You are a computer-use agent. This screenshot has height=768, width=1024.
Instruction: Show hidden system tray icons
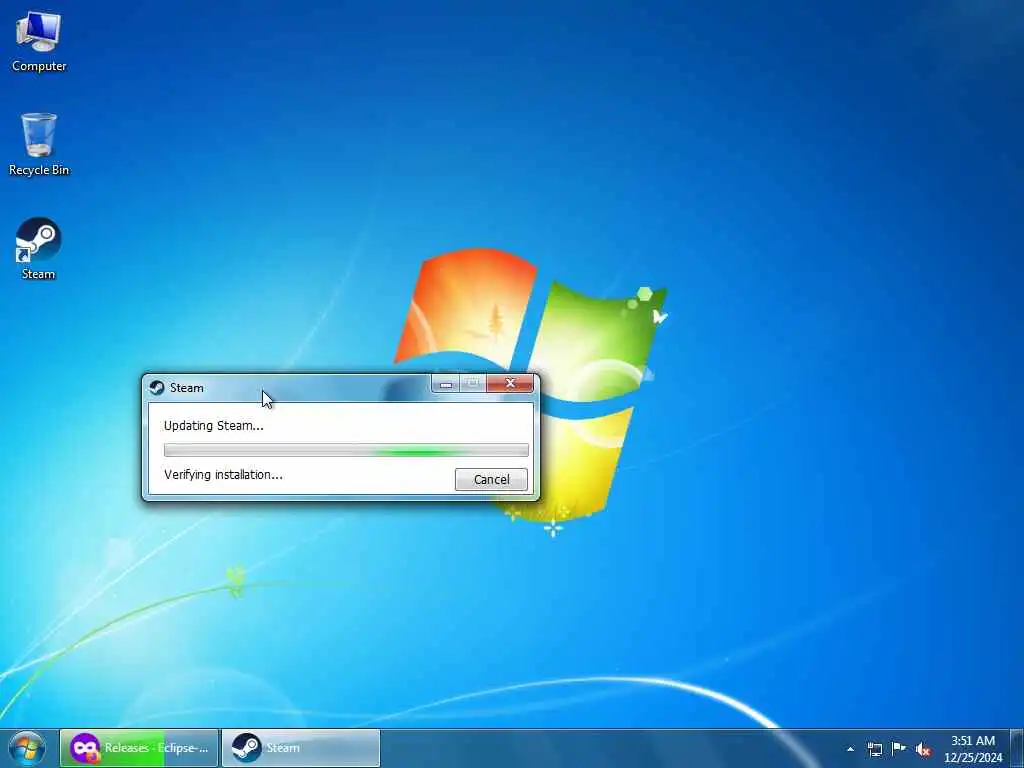pyautogui.click(x=850, y=749)
